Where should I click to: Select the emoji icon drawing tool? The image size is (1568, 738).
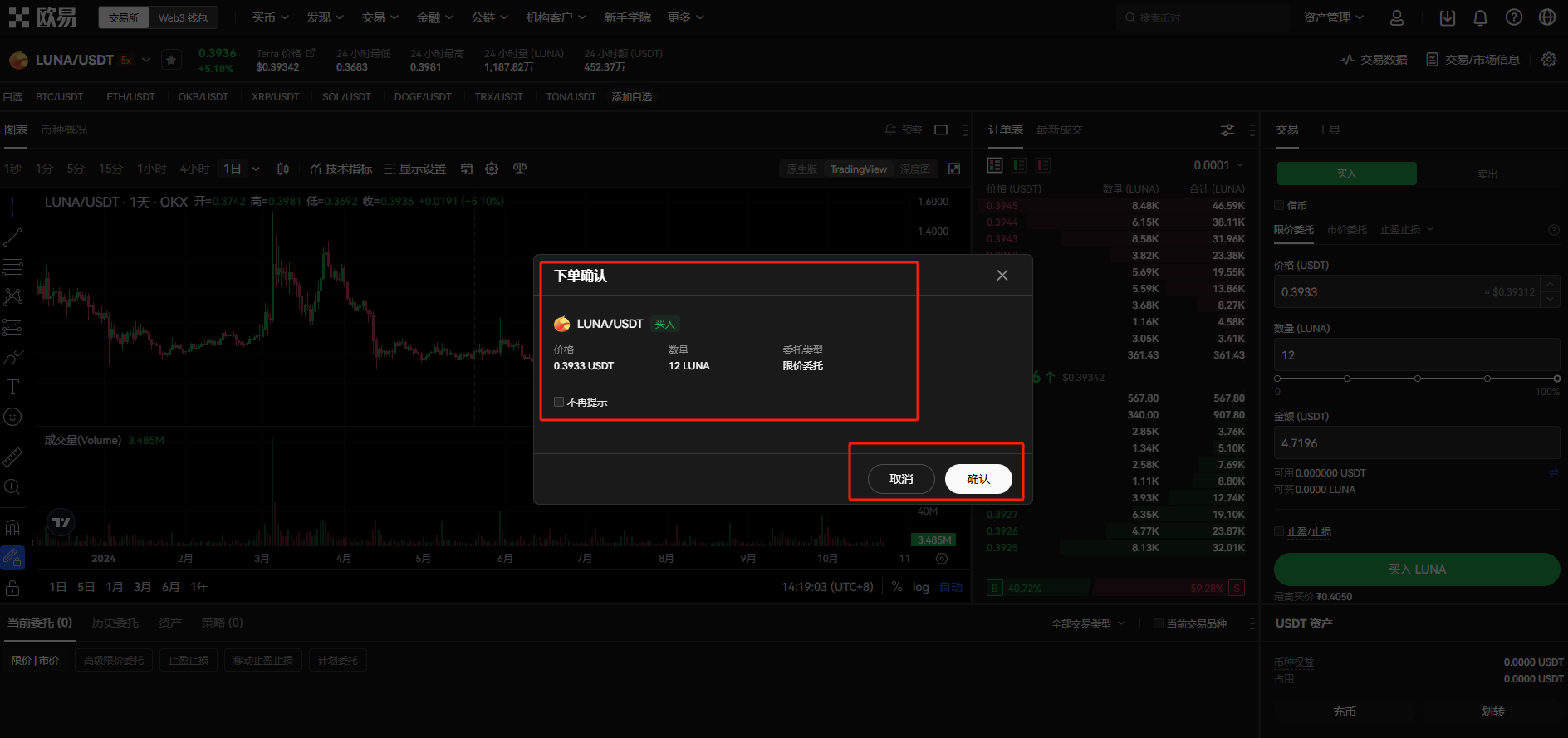(x=12, y=417)
